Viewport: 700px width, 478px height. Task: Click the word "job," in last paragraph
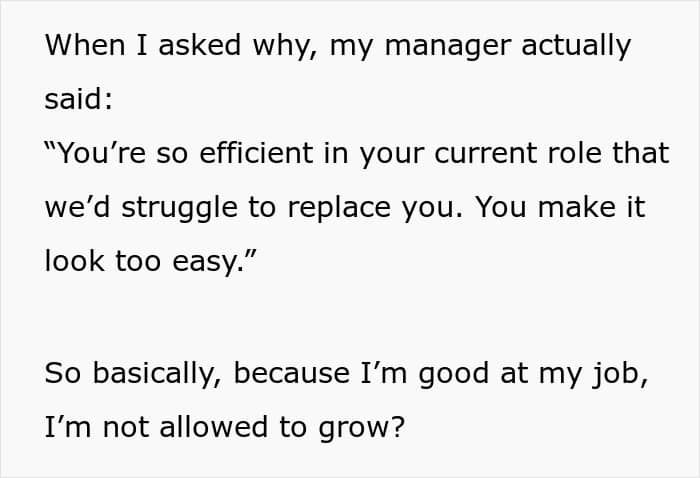pyautogui.click(x=620, y=374)
